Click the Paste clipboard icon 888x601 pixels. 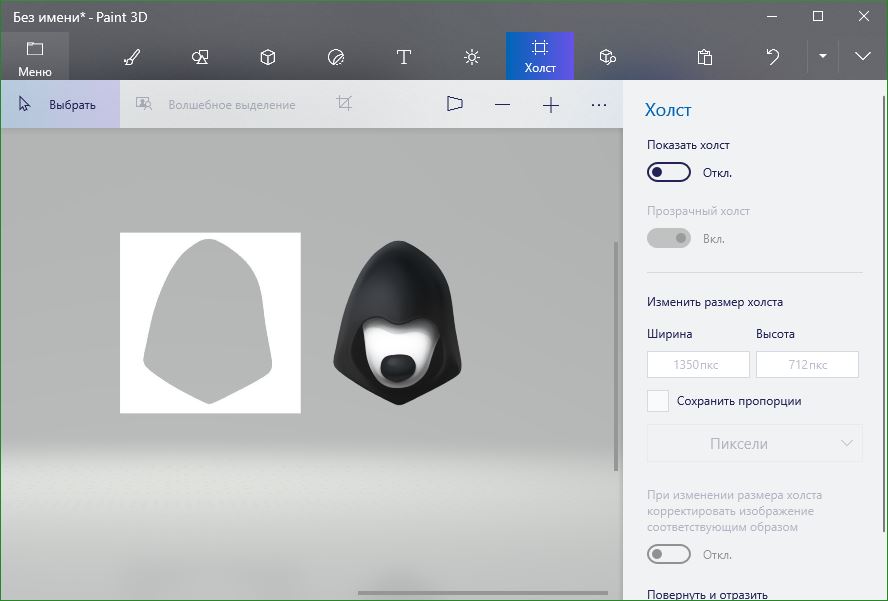pos(705,57)
